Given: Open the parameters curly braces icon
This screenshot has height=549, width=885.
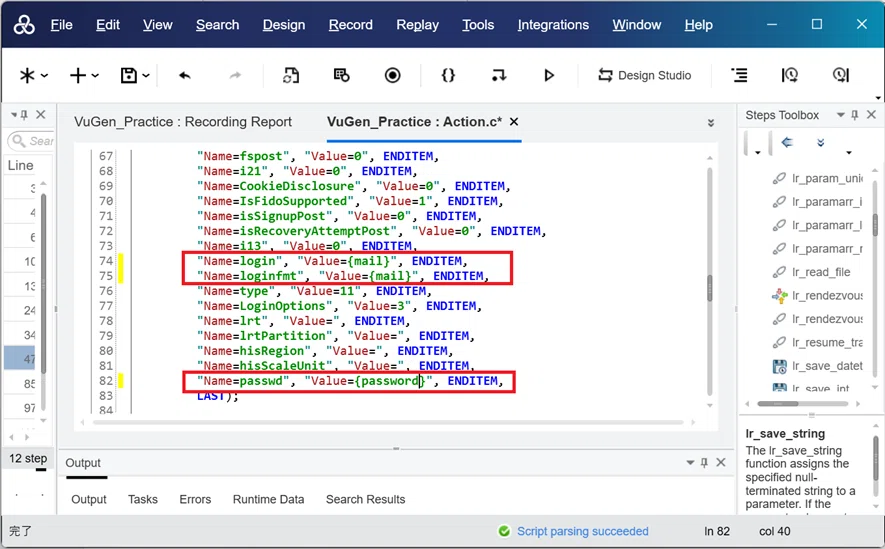Looking at the screenshot, I should 448,75.
